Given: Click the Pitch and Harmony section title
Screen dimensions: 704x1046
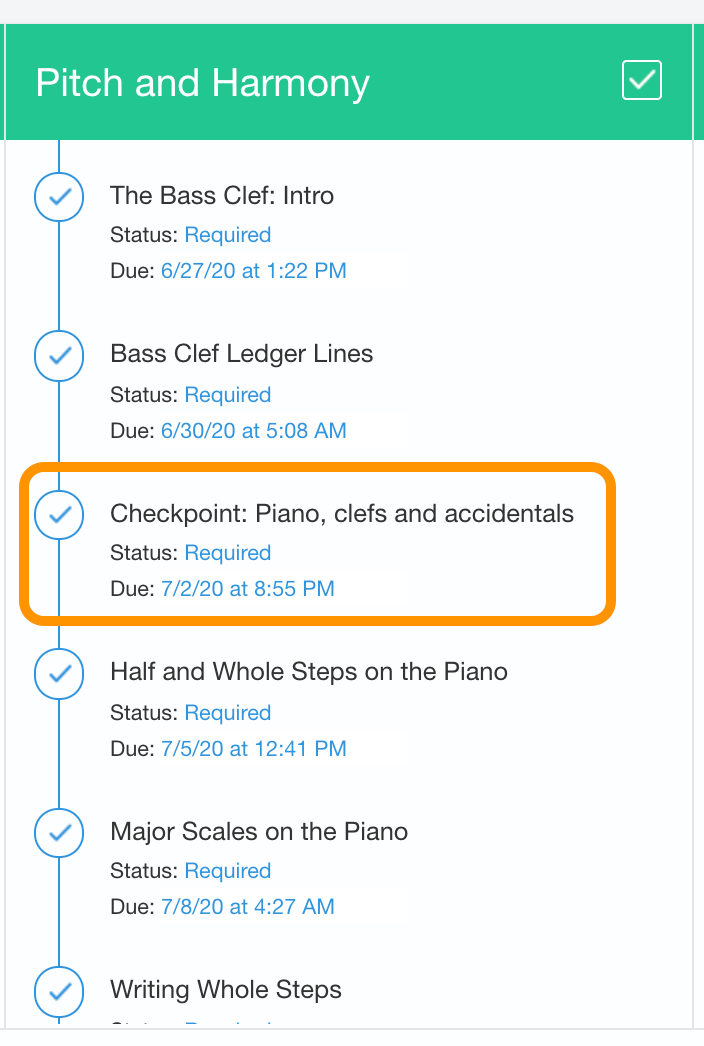Looking at the screenshot, I should coord(202,83).
